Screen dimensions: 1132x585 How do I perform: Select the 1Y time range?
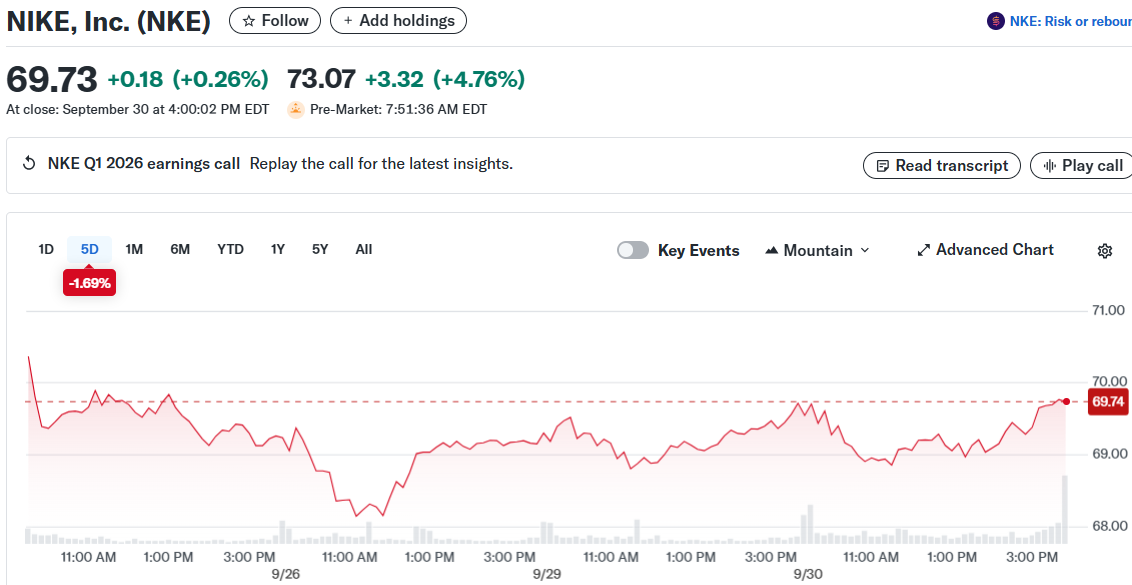pos(278,249)
